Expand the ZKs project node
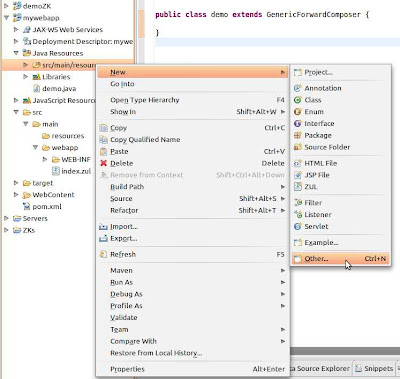 [6, 230]
